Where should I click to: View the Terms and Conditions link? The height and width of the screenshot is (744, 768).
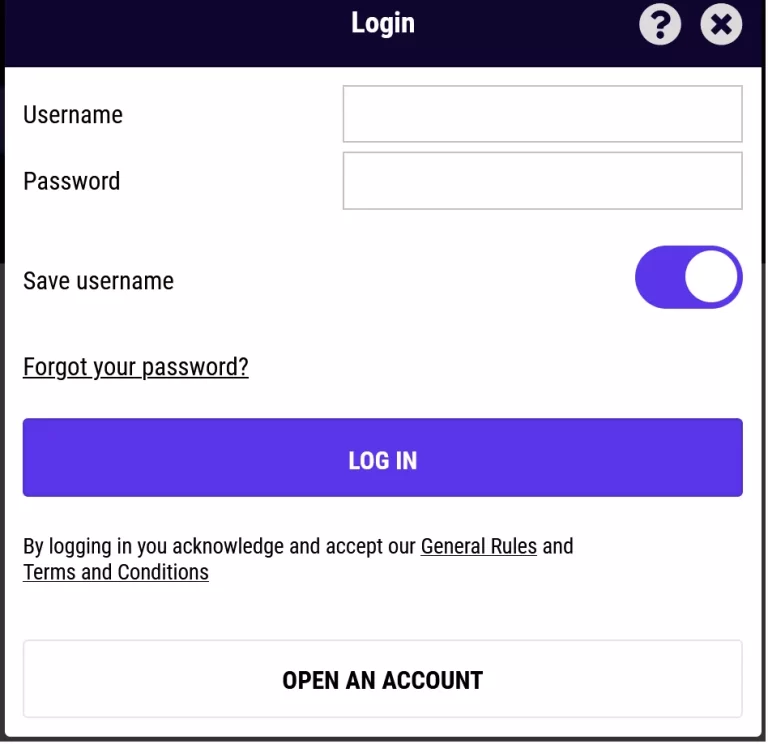[116, 572]
